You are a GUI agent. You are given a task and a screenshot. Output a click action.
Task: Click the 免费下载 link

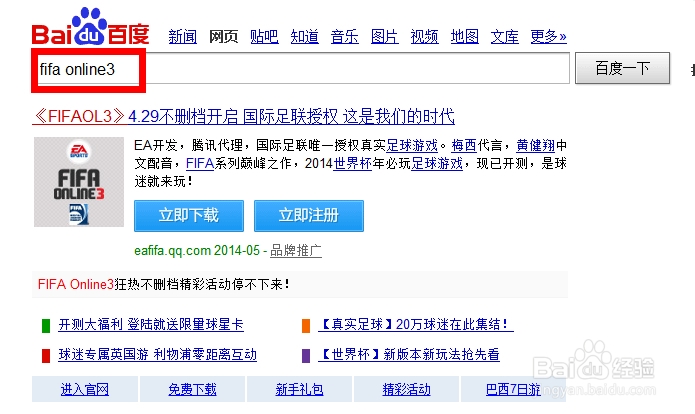[192, 390]
